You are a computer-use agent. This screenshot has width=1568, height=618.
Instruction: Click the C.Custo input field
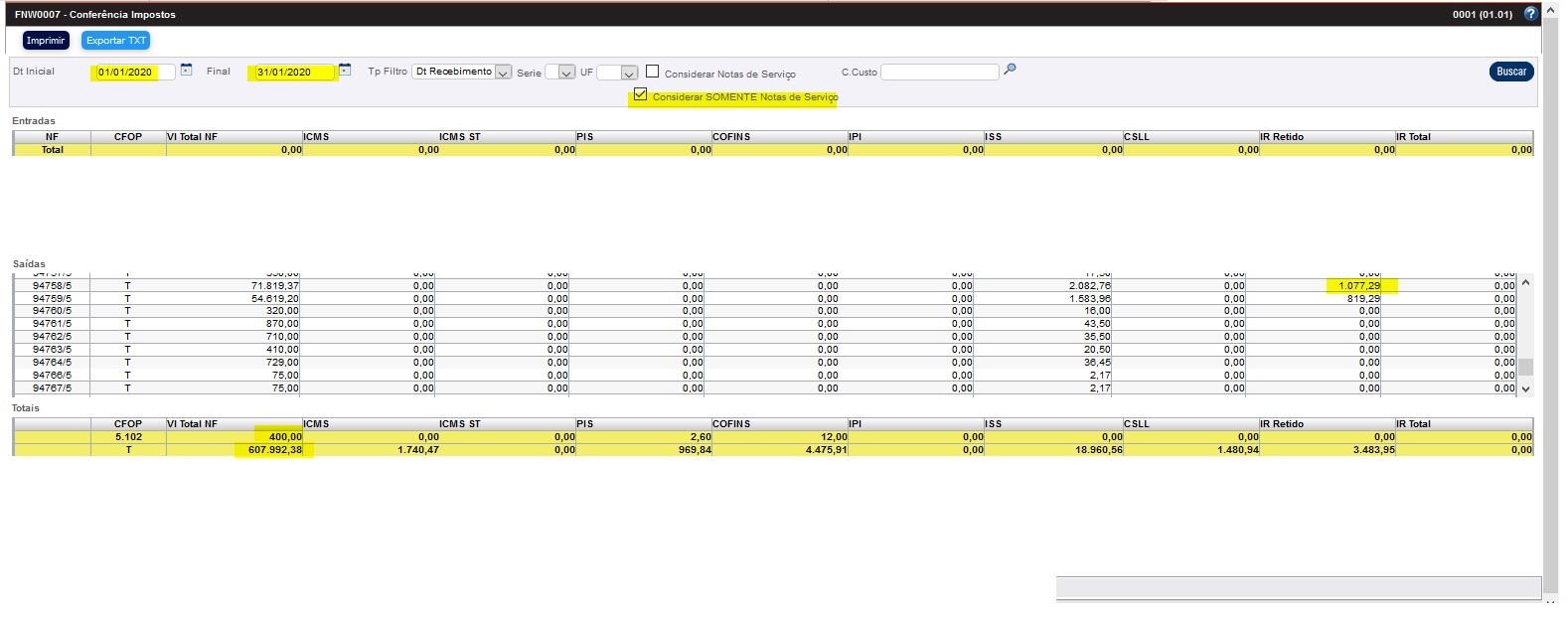pyautogui.click(x=939, y=73)
